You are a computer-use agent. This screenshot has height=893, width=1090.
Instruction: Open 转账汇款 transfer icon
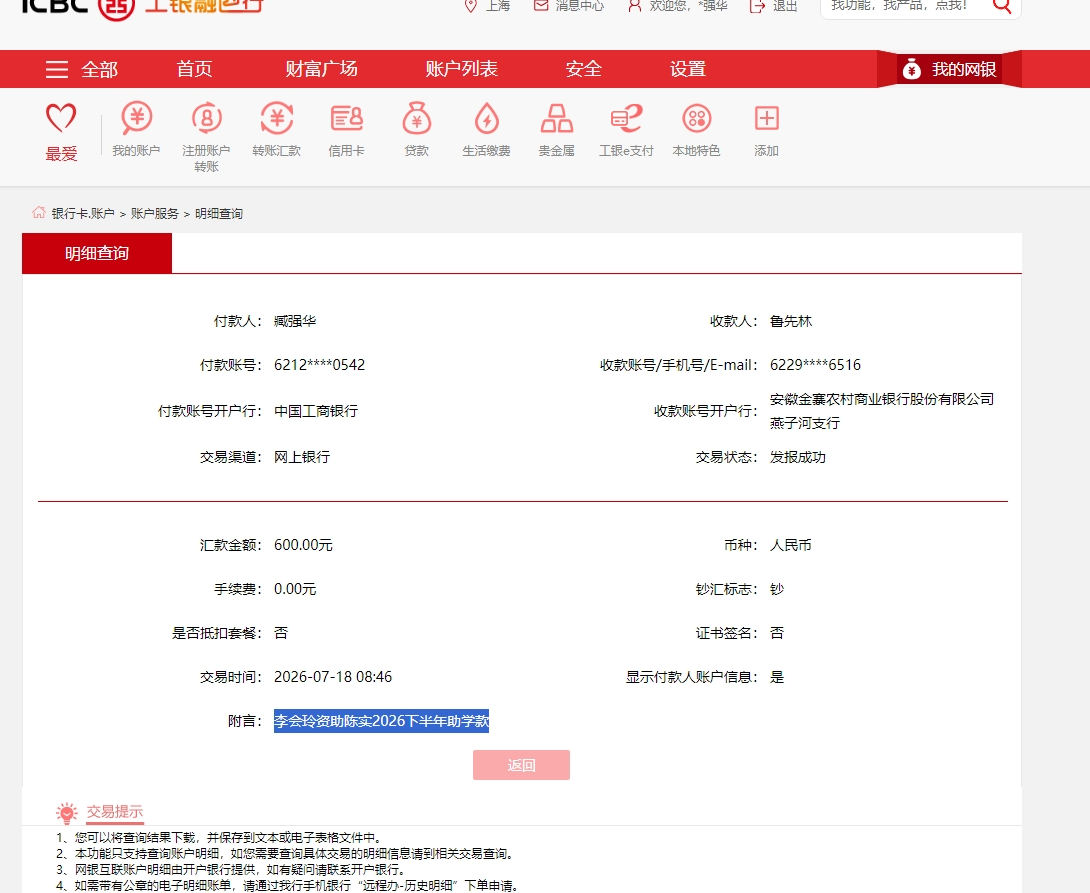[x=277, y=117]
